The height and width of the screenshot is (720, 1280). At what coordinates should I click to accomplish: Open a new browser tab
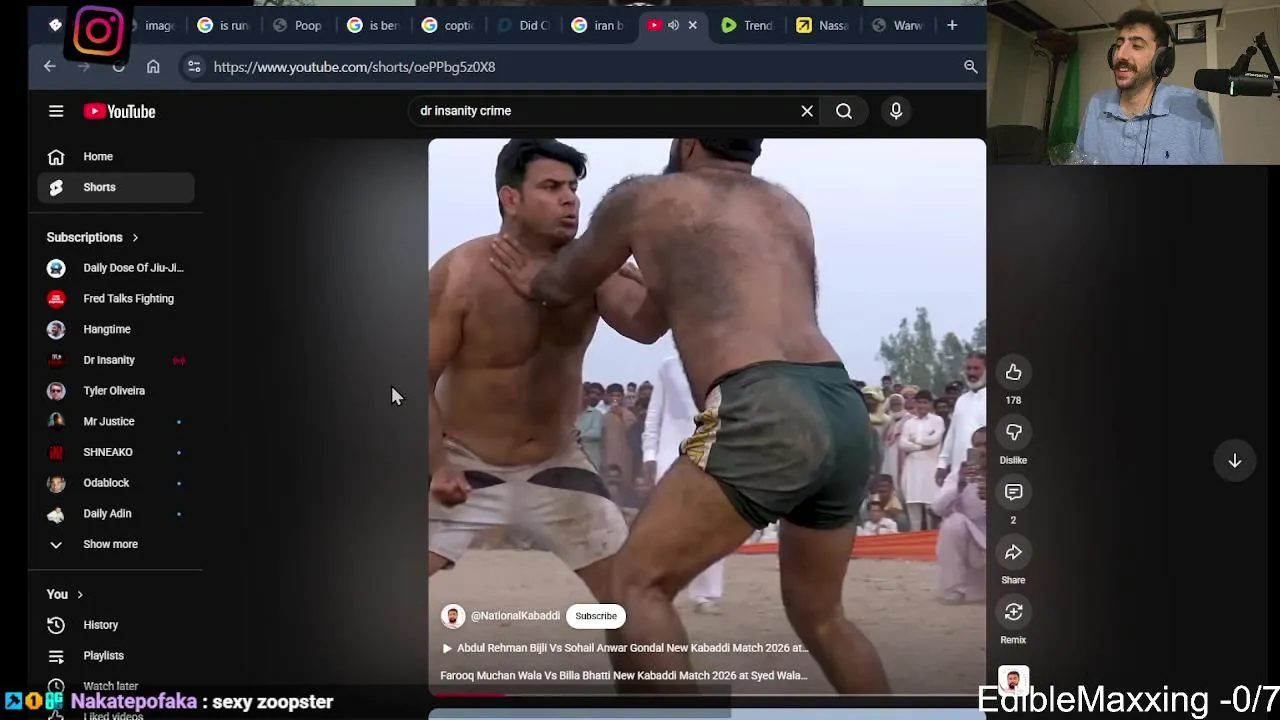(x=952, y=26)
